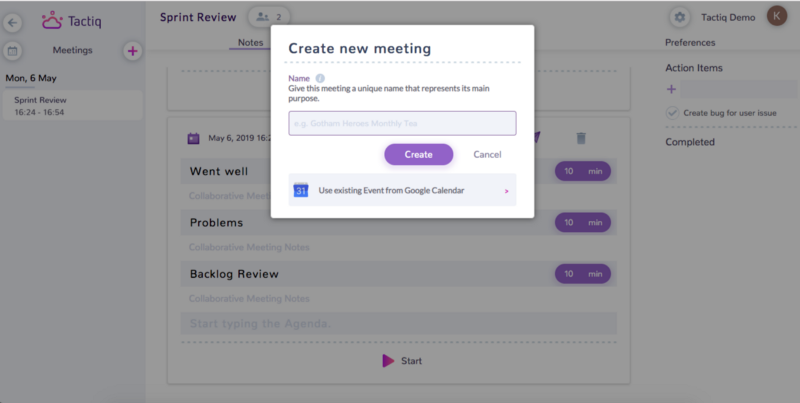Click the Tactiq cloud logo

[52, 20]
